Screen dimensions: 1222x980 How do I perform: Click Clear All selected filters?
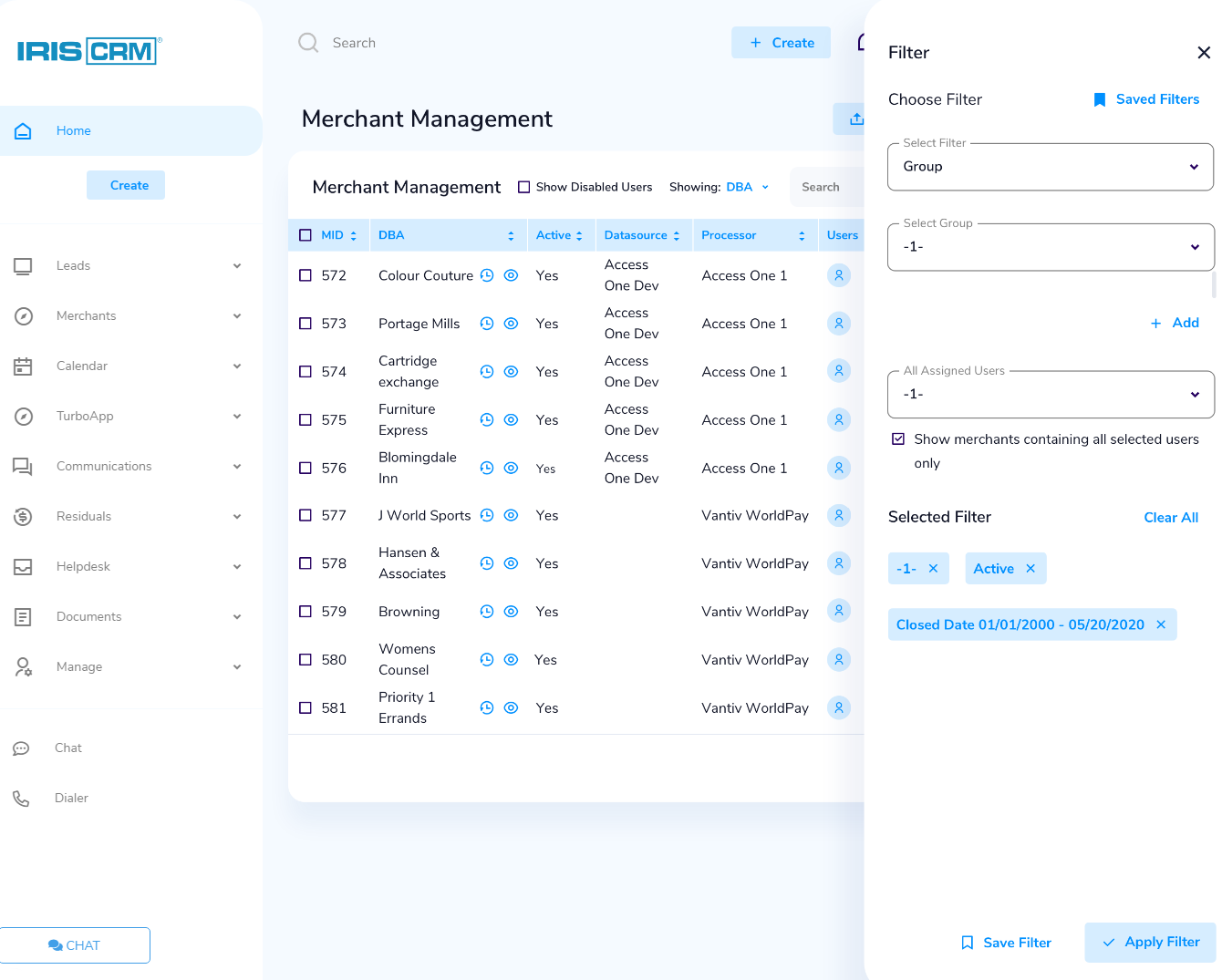coord(1171,518)
